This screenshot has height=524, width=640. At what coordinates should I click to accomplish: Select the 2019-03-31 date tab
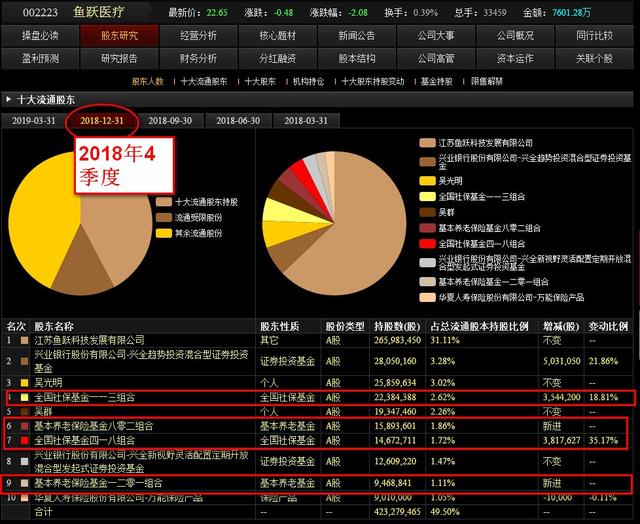pos(33,120)
